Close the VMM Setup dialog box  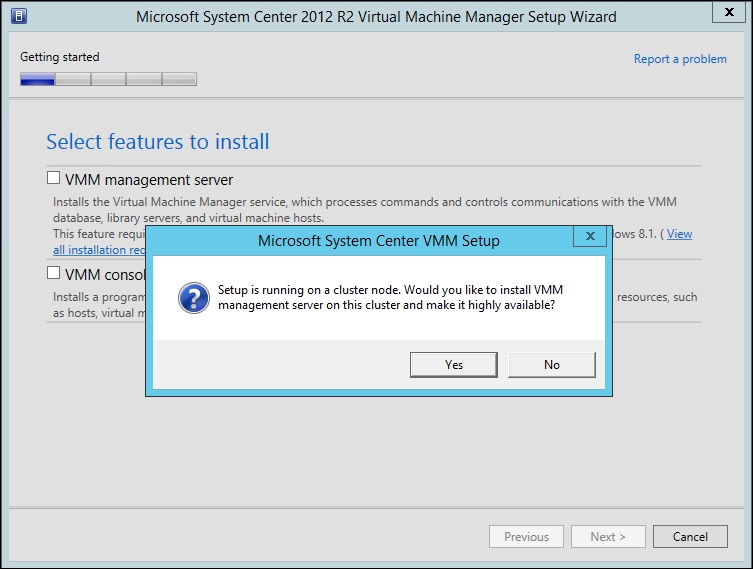pos(590,237)
